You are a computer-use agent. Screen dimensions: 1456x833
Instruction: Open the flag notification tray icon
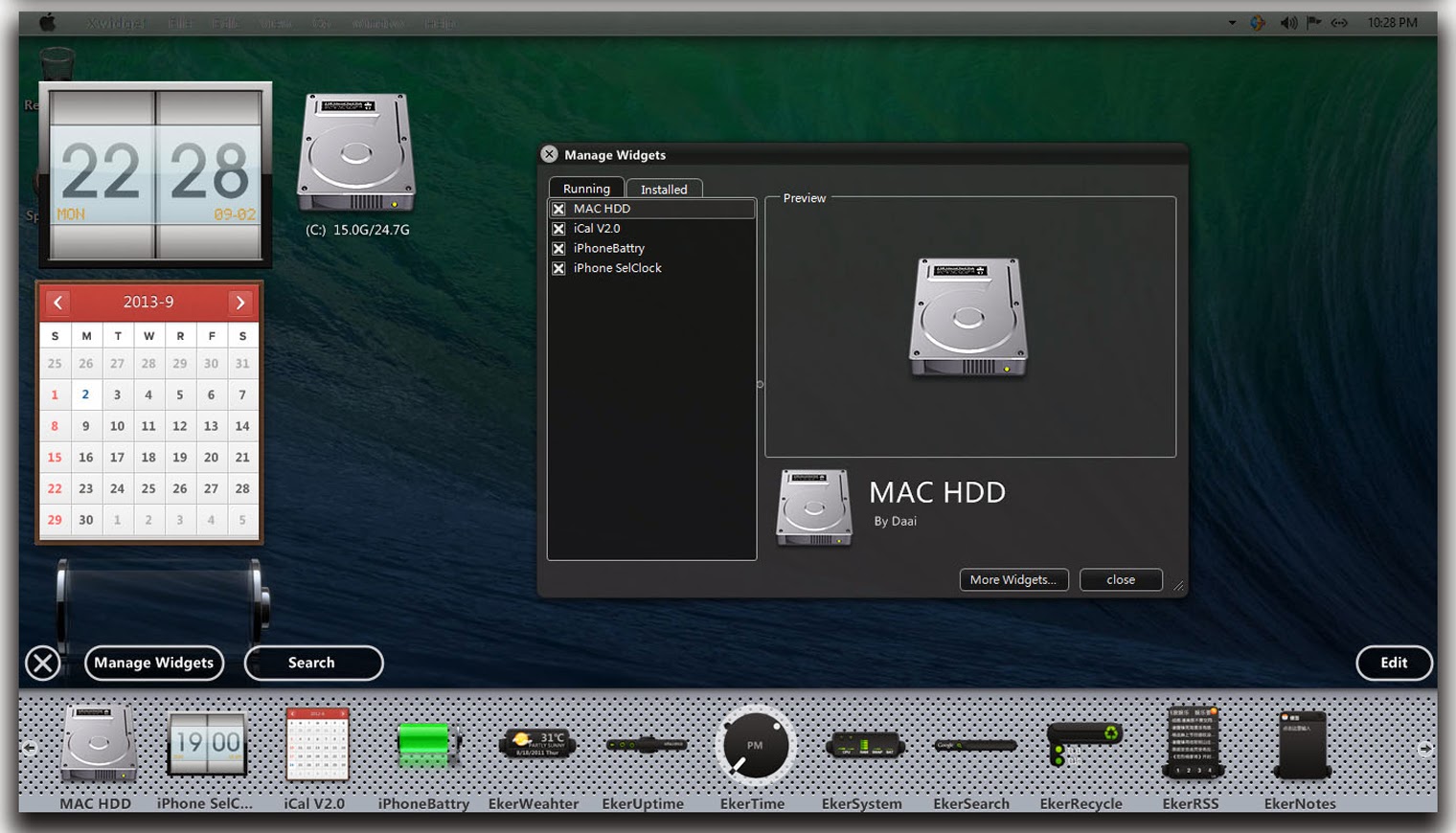point(1313,23)
